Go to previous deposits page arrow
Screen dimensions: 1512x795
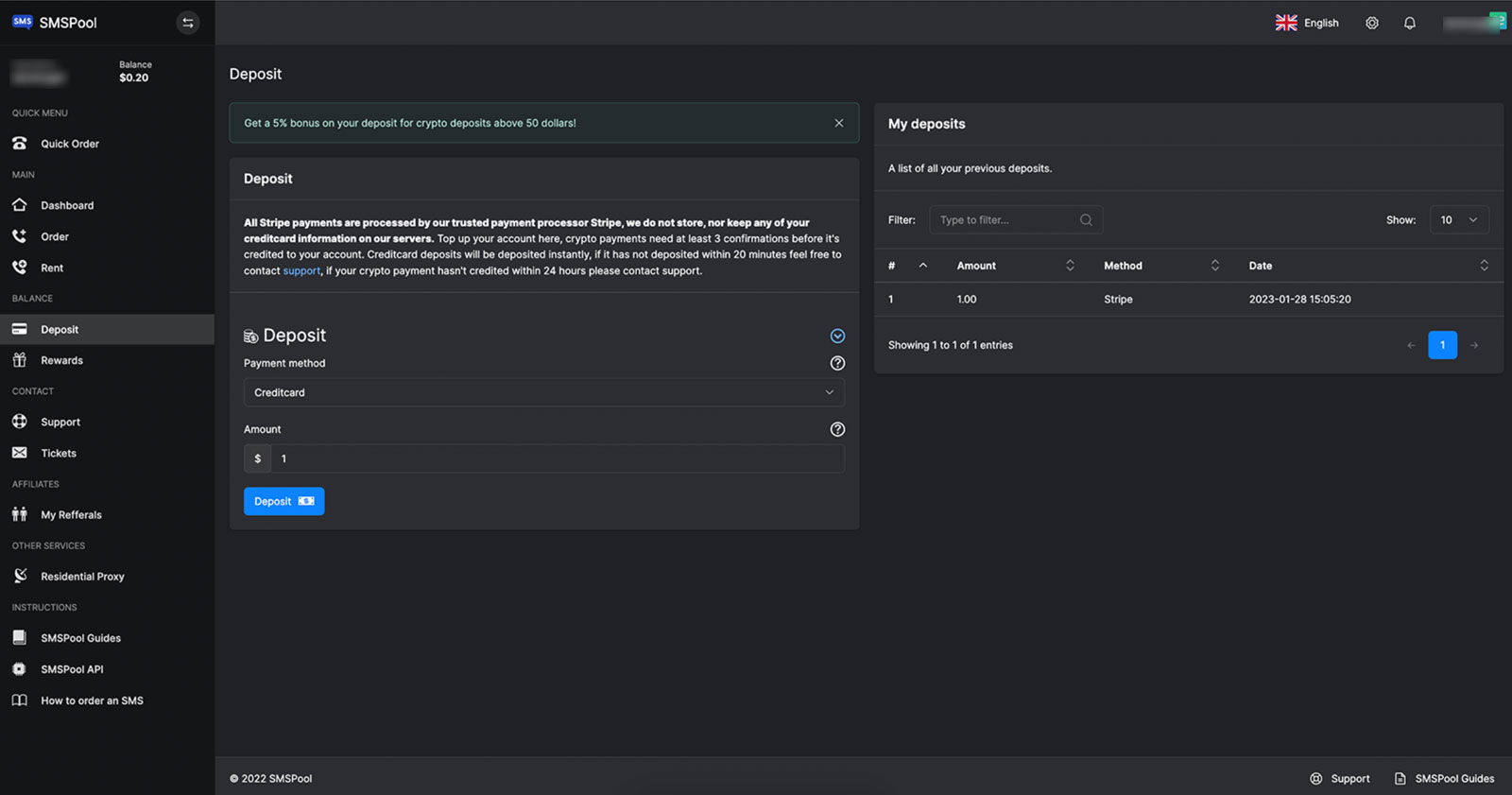tap(1411, 345)
